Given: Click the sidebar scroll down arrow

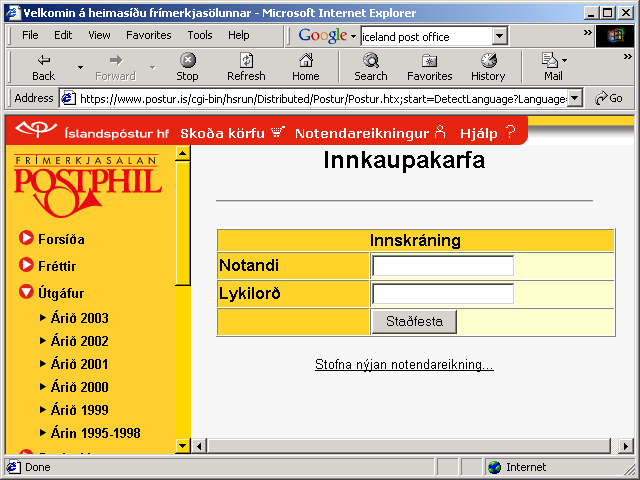Looking at the screenshot, I should click(182, 446).
